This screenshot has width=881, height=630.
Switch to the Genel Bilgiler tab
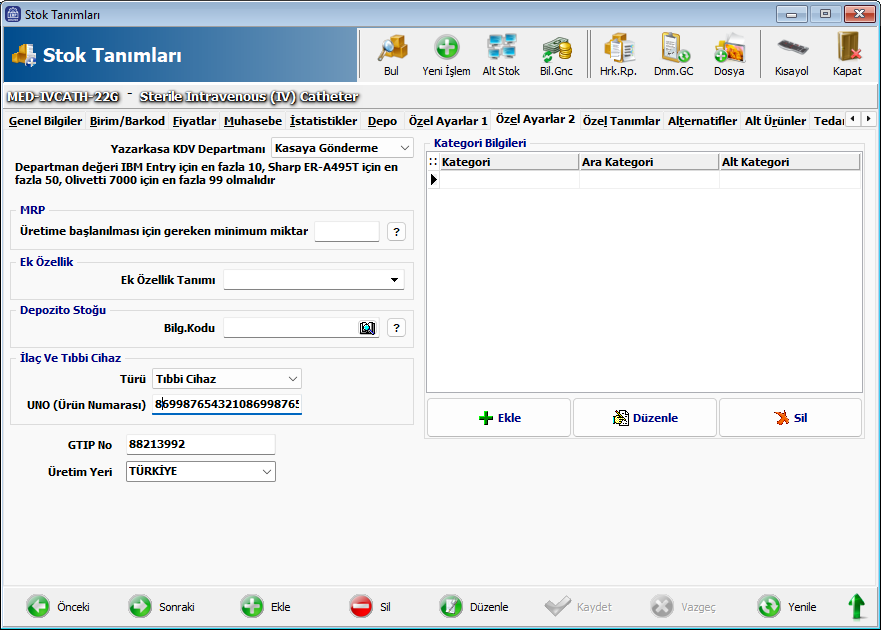click(45, 121)
